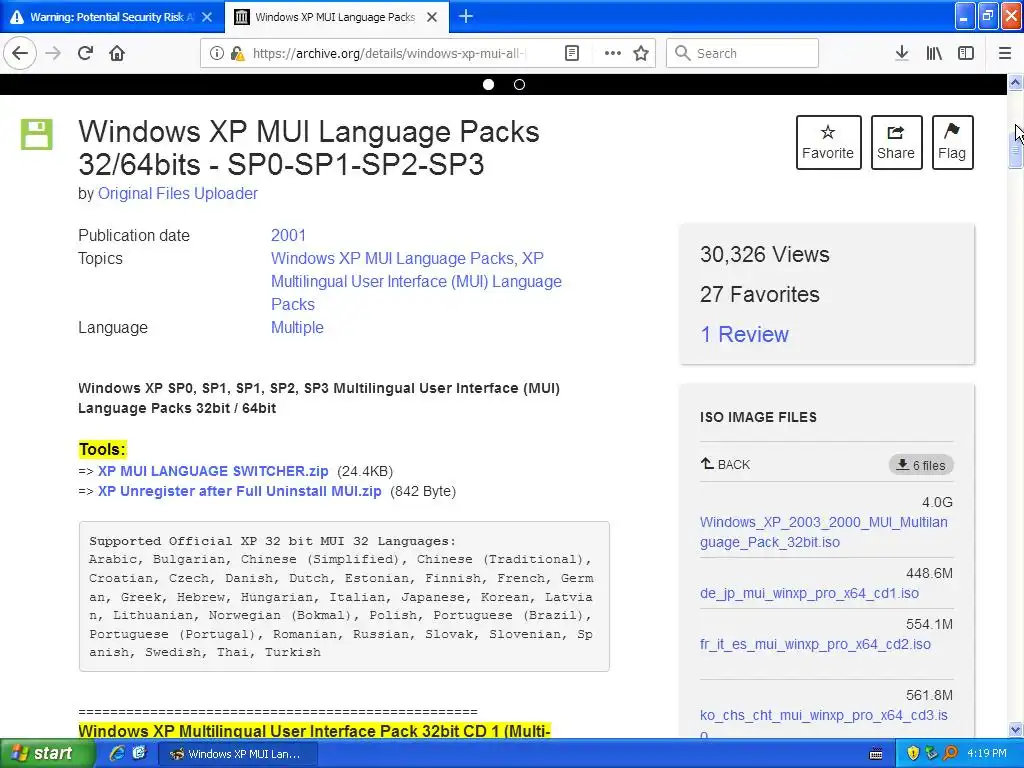This screenshot has height=768, width=1024.
Task: Click the padlock connection warning icon
Action: [x=237, y=53]
